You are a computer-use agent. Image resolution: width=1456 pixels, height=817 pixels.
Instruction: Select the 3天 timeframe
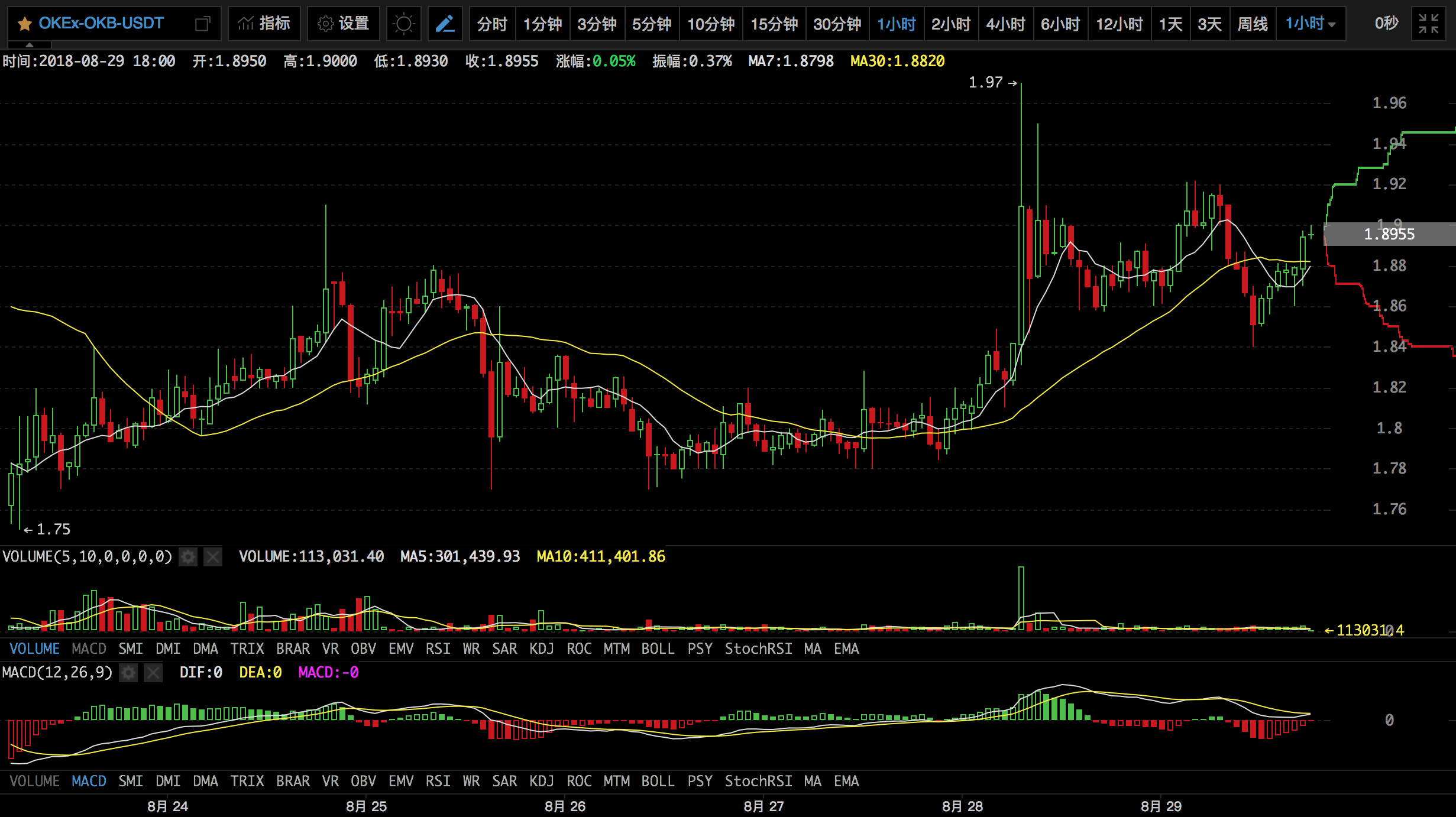tap(1209, 24)
